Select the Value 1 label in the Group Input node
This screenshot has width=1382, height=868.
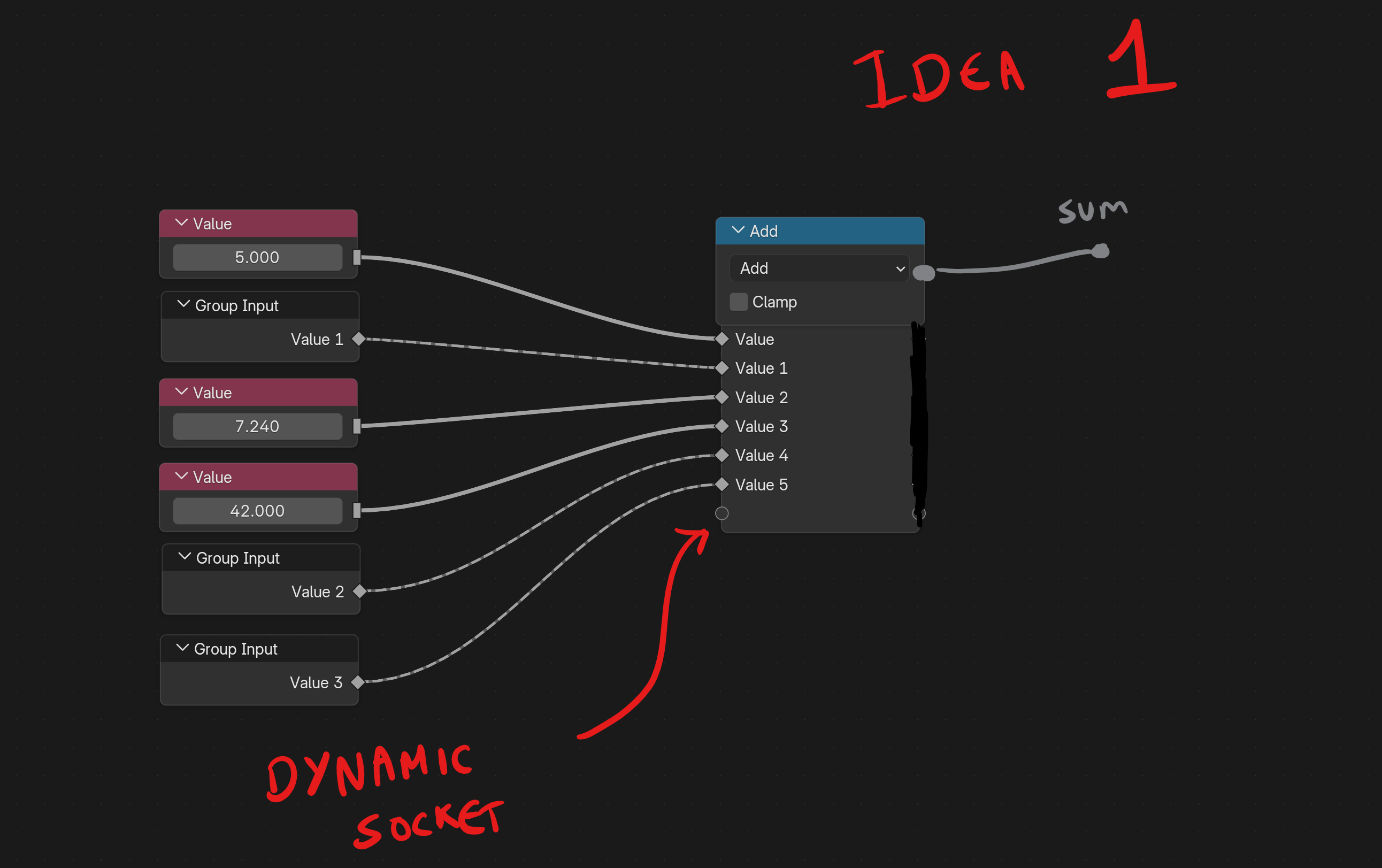tap(317, 340)
